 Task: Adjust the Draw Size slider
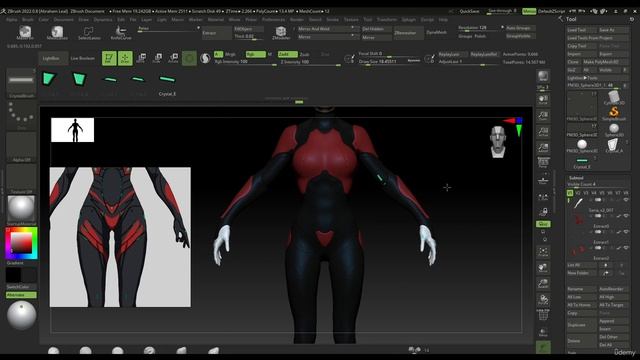point(389,62)
